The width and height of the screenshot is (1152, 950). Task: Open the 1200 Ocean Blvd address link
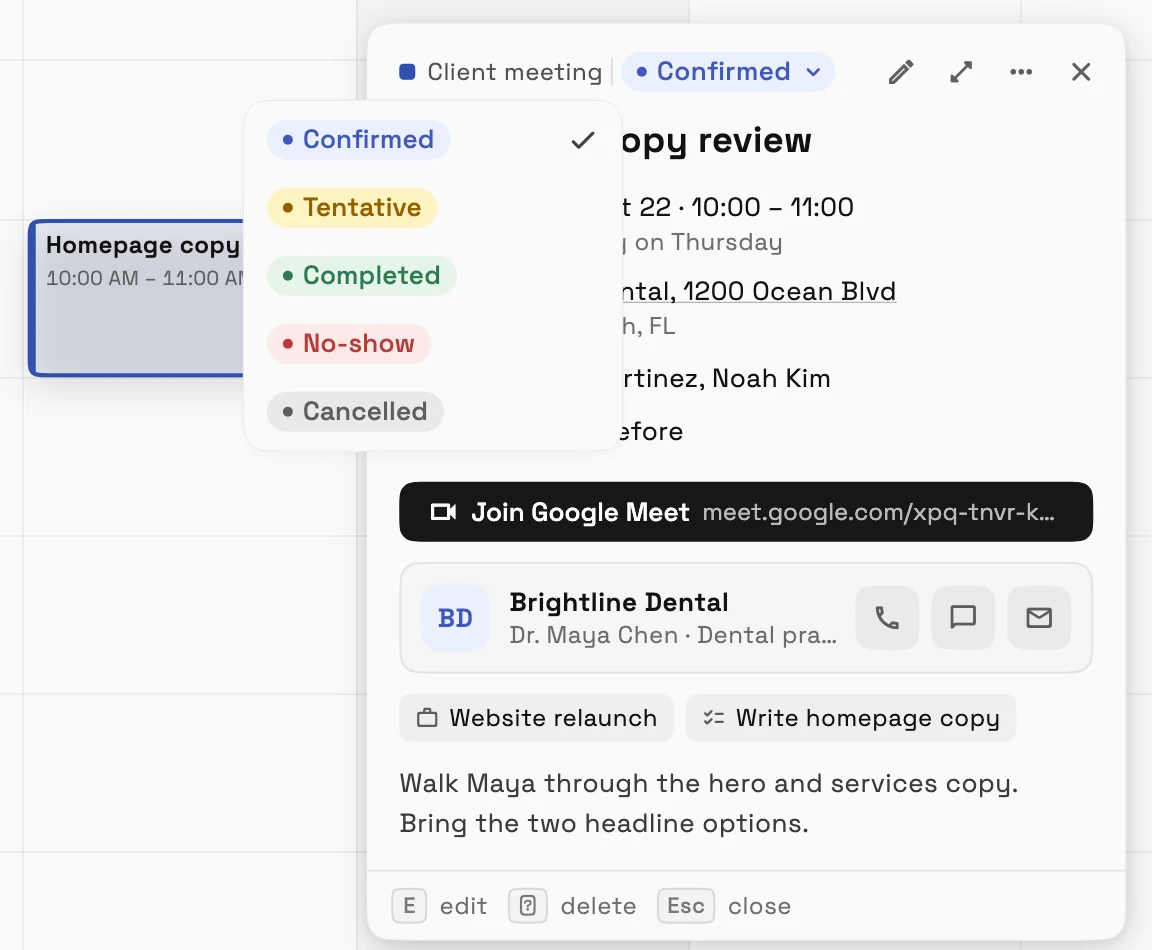click(759, 292)
